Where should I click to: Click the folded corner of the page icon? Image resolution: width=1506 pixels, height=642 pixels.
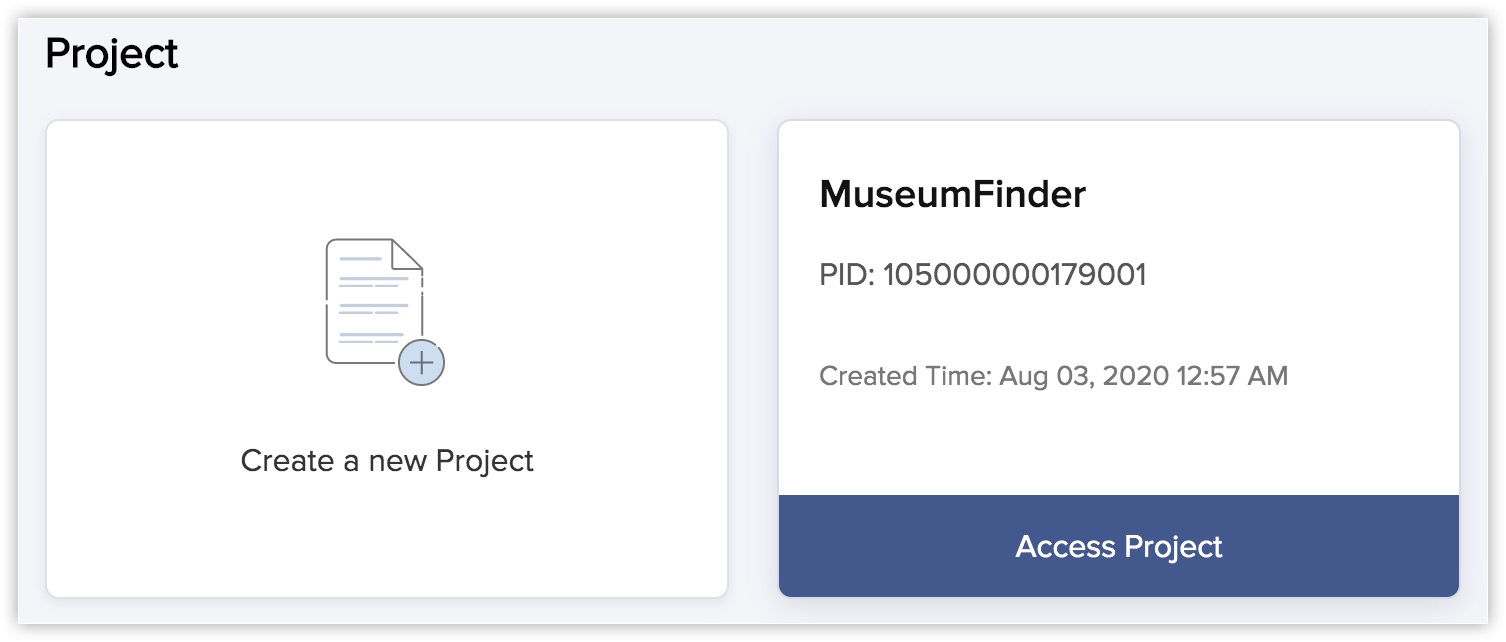(x=407, y=254)
